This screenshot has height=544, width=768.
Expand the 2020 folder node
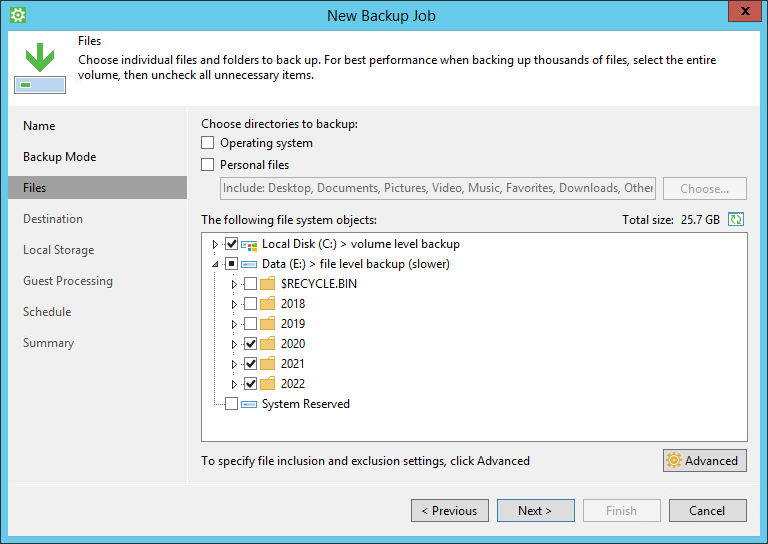pos(234,344)
